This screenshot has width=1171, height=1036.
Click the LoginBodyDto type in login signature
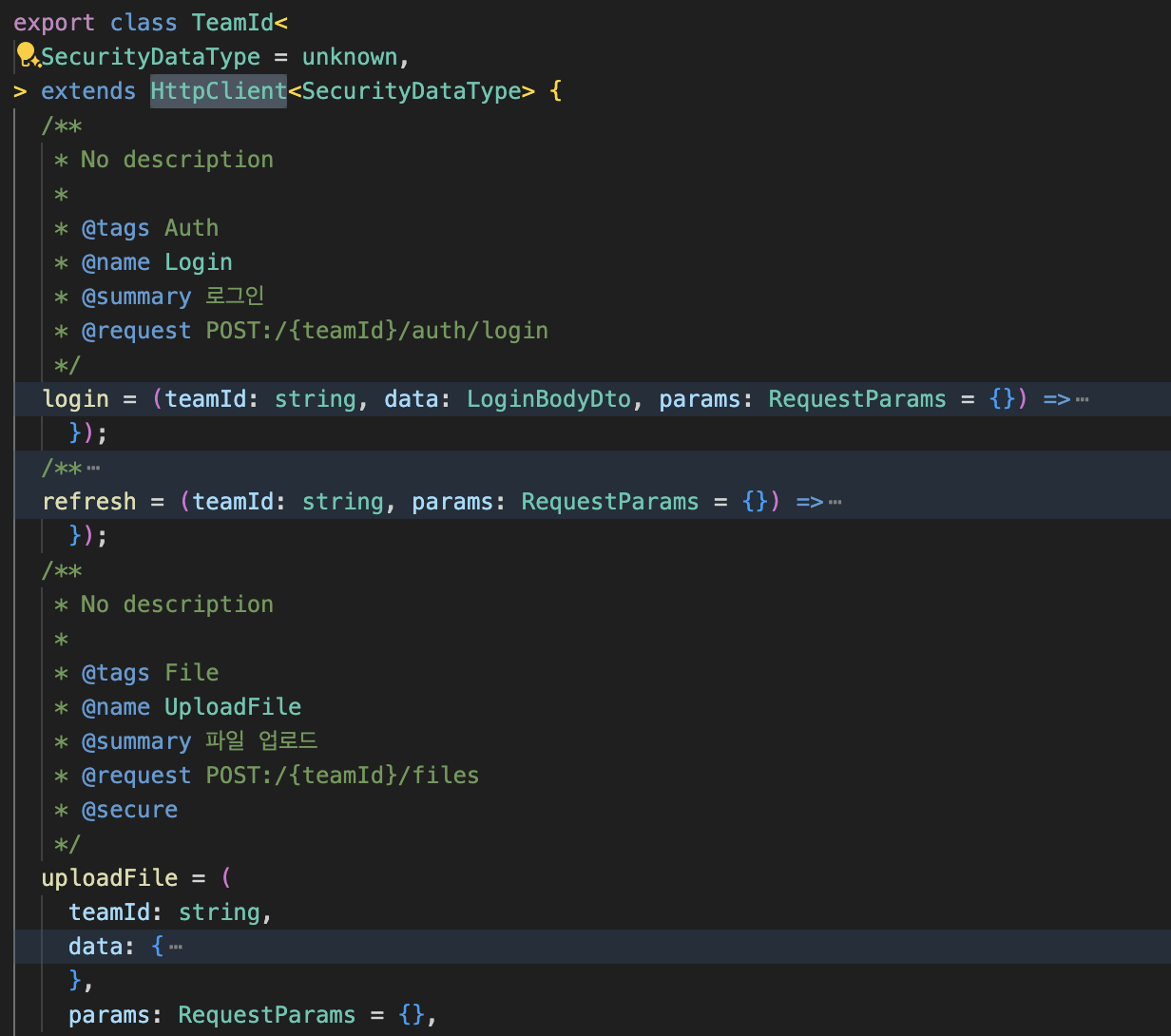click(548, 399)
